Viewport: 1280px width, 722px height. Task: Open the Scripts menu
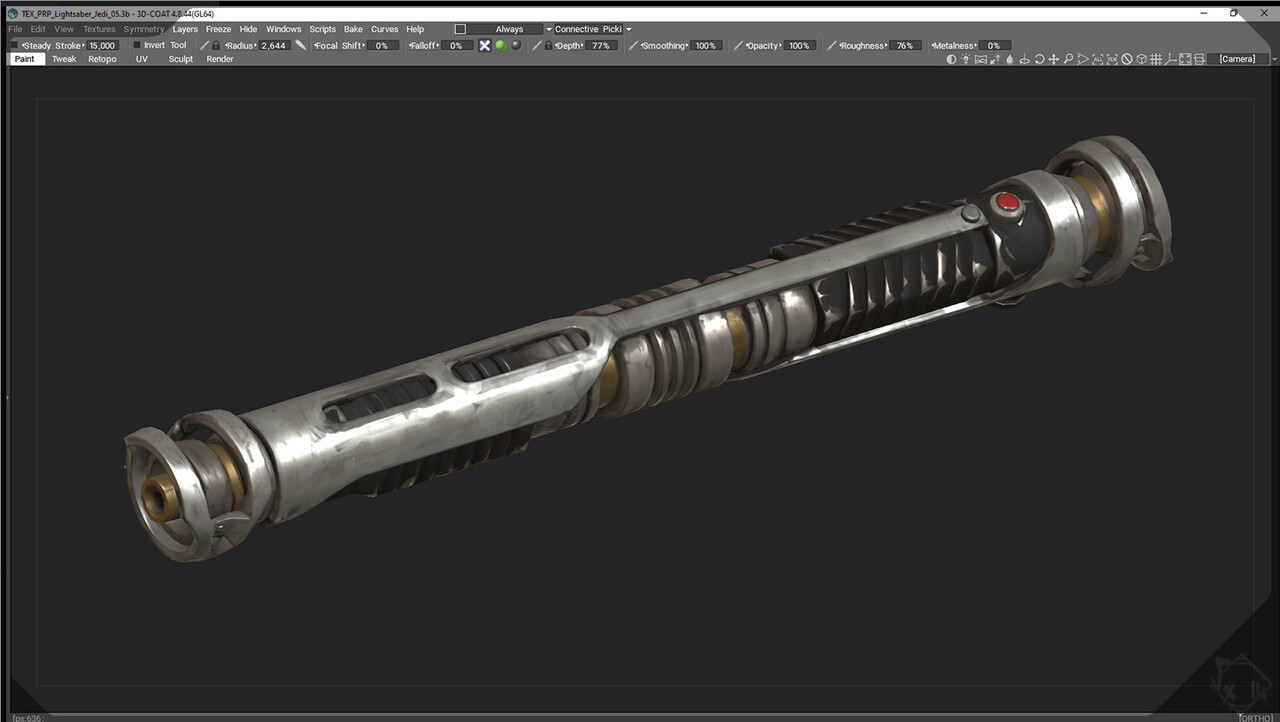[322, 29]
